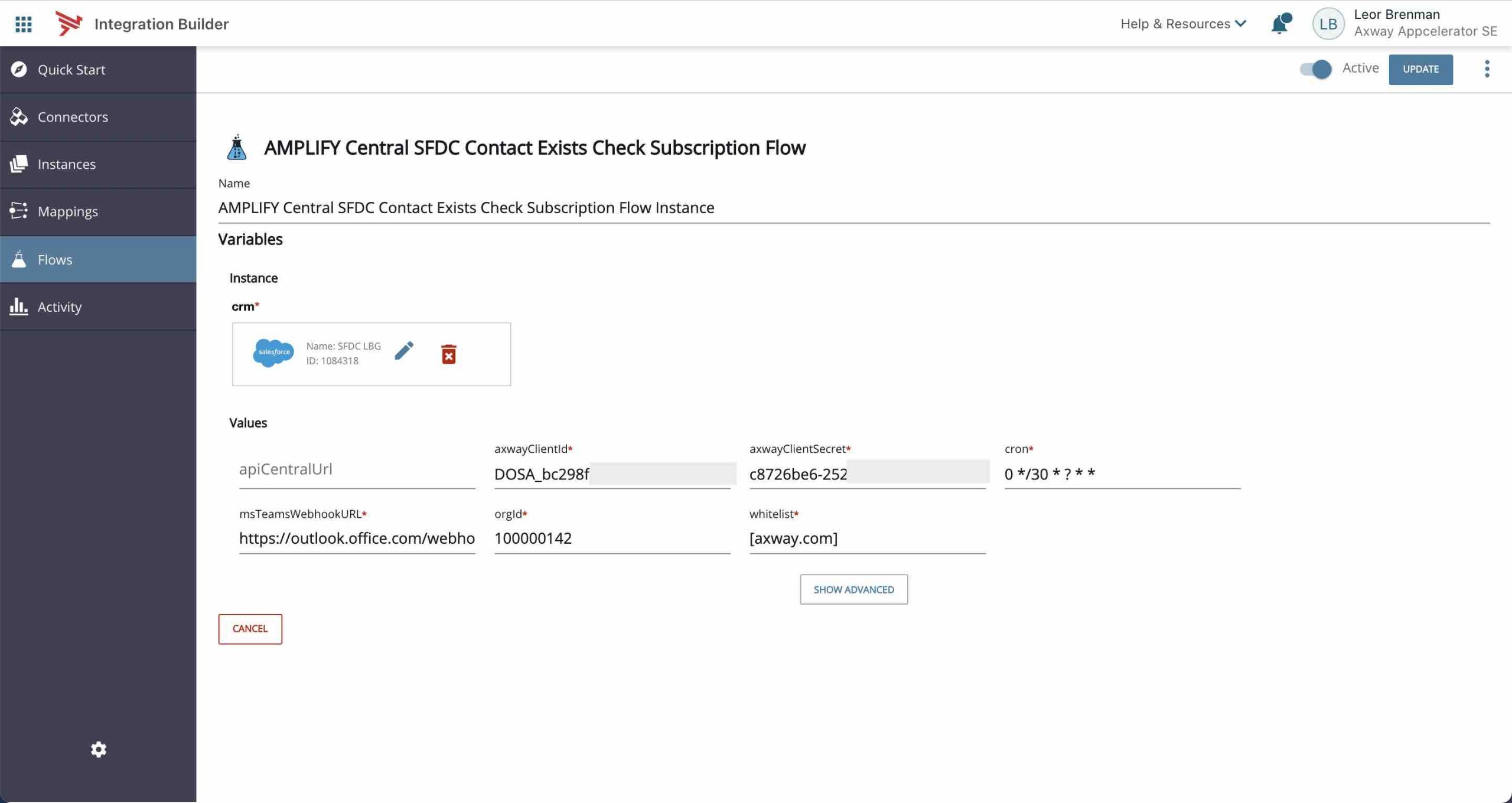
Task: Click the Activity bar-chart icon
Action: 19,306
